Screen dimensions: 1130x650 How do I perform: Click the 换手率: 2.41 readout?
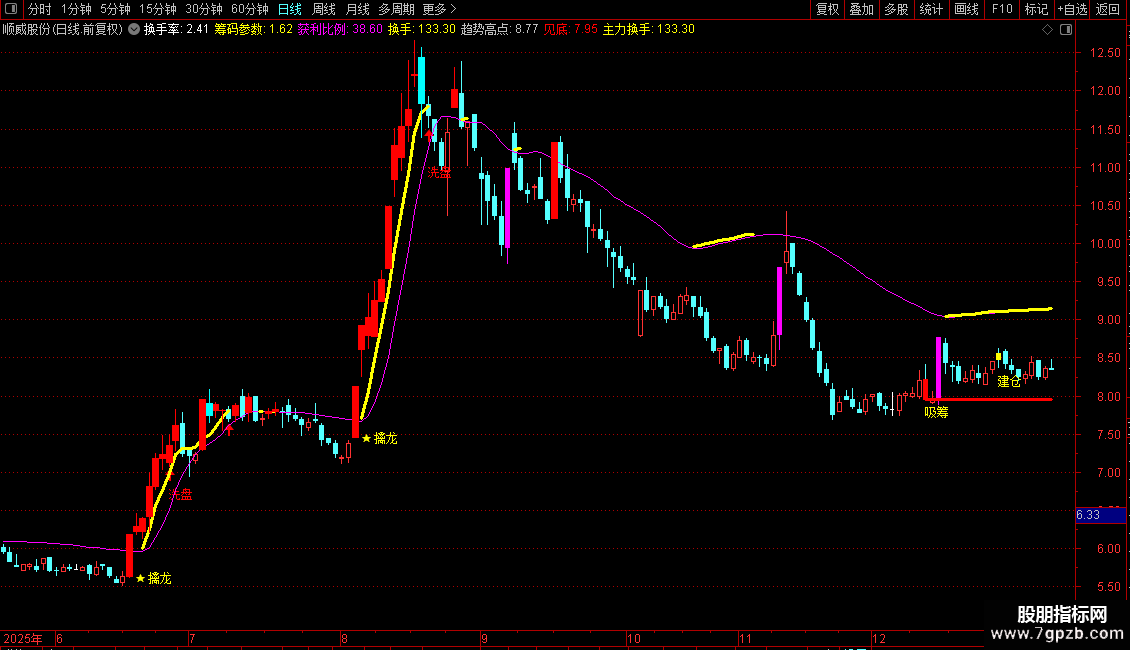click(x=176, y=30)
